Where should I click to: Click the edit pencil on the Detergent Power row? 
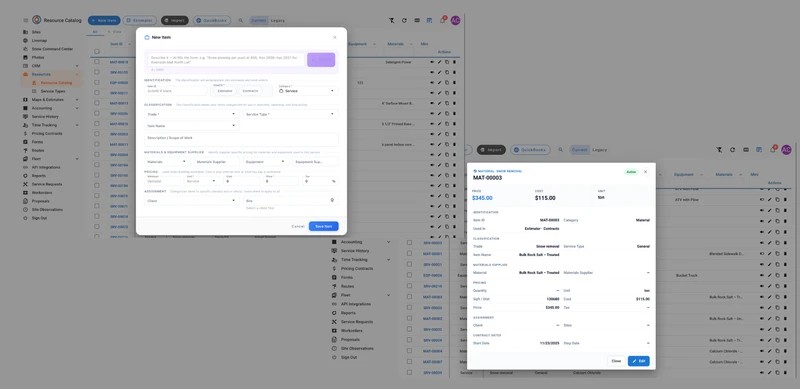click(439, 62)
